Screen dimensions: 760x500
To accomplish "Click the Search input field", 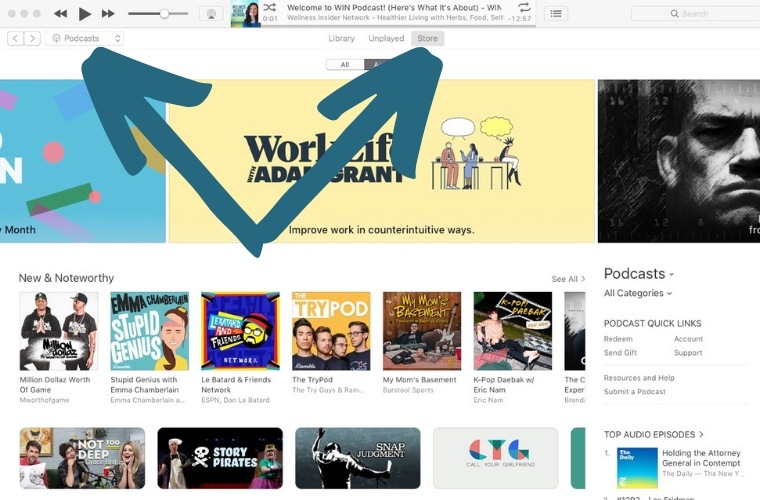I will point(696,14).
